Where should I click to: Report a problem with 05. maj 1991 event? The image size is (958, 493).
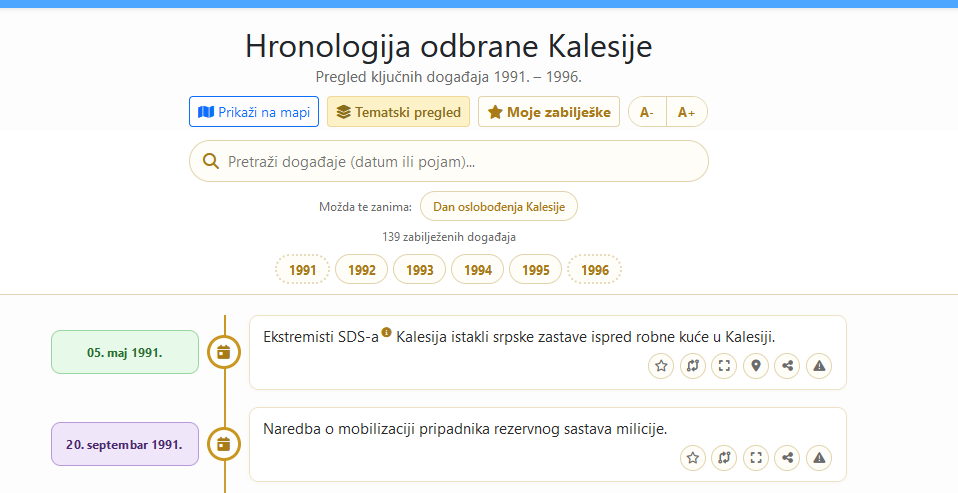coord(819,366)
